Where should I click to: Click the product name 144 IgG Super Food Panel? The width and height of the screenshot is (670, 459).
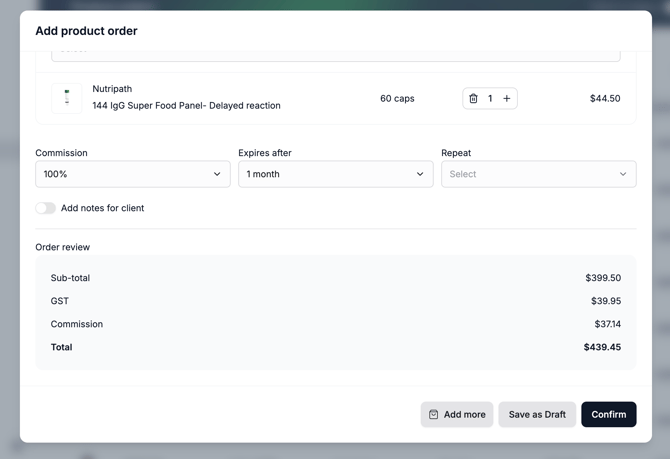(x=186, y=106)
